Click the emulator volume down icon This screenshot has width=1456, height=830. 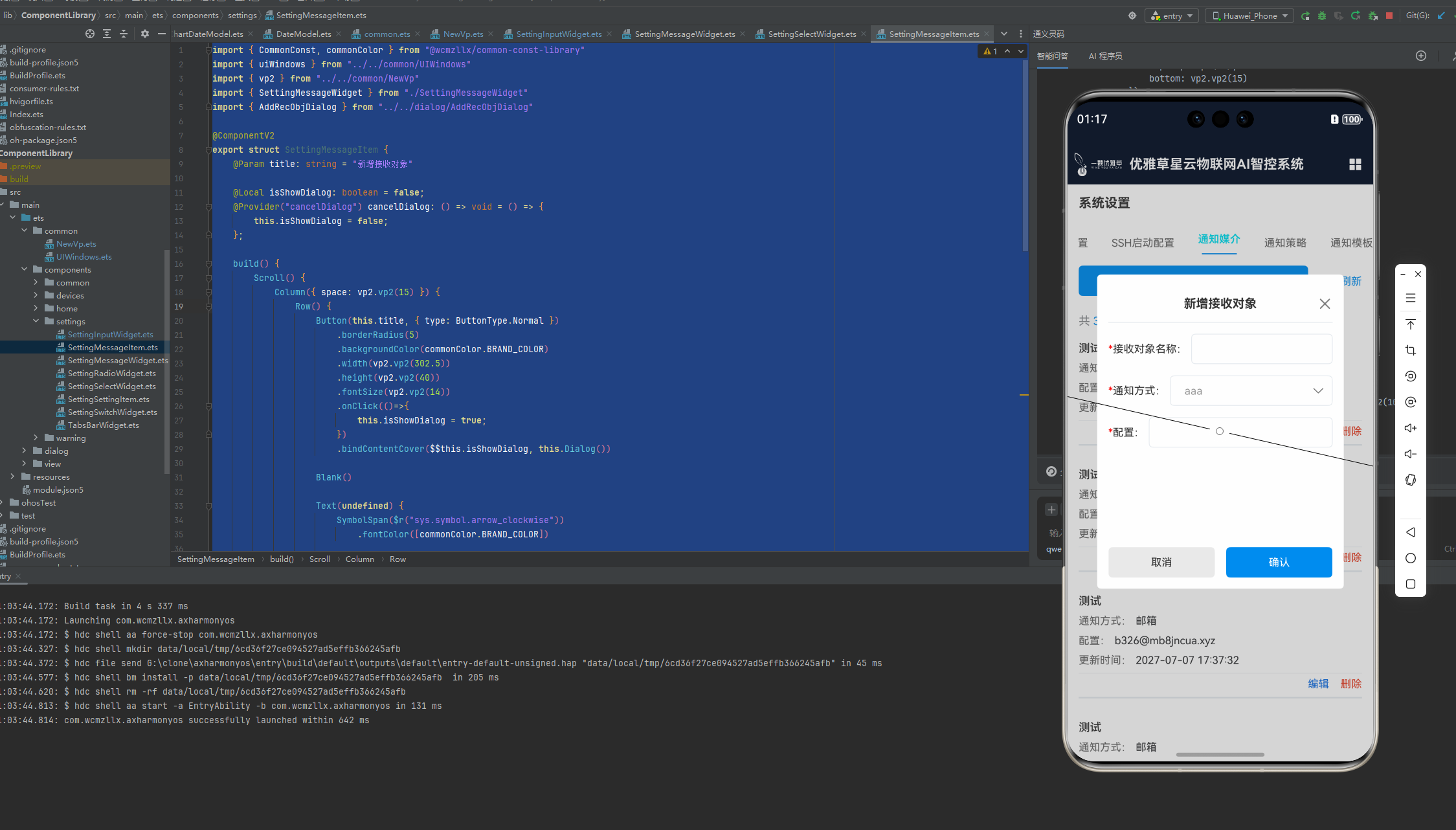[1411, 454]
